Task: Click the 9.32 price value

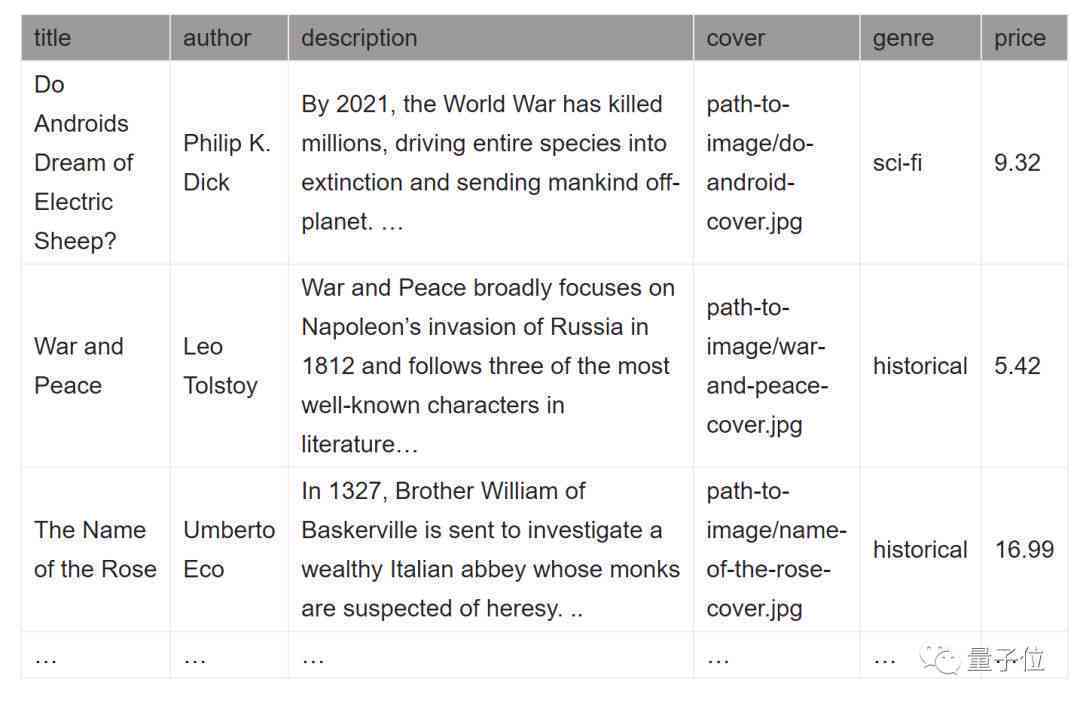Action: point(1017,163)
